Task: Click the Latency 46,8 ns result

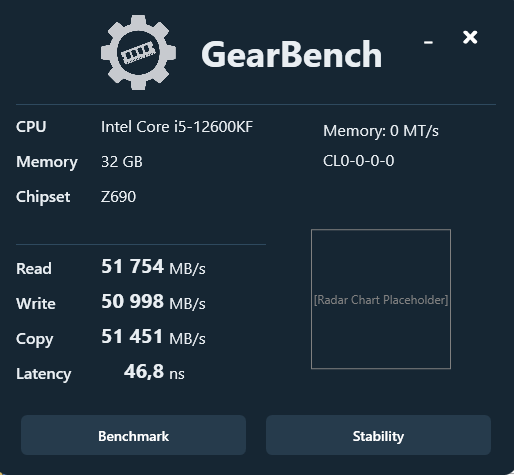Action: (154, 372)
